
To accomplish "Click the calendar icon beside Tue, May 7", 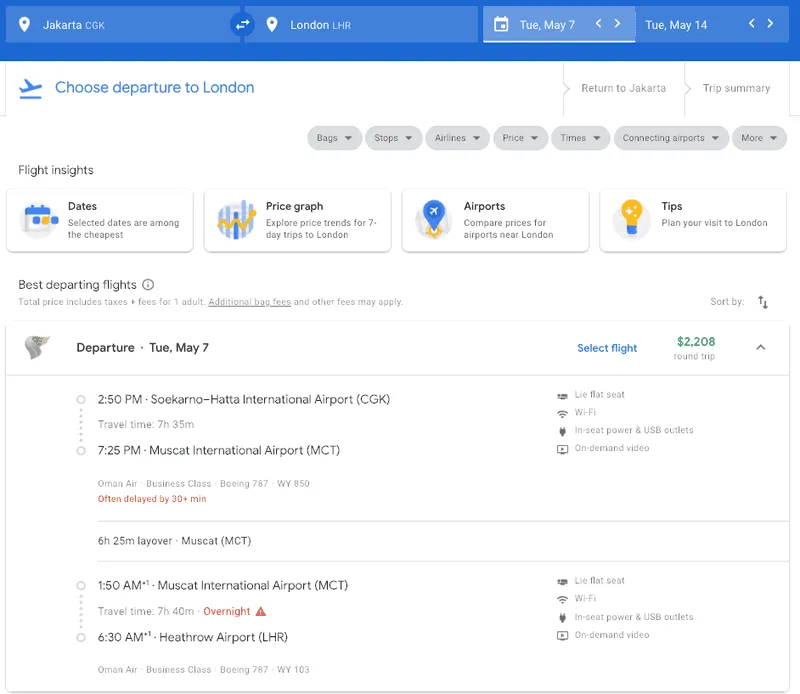I will tap(501, 24).
